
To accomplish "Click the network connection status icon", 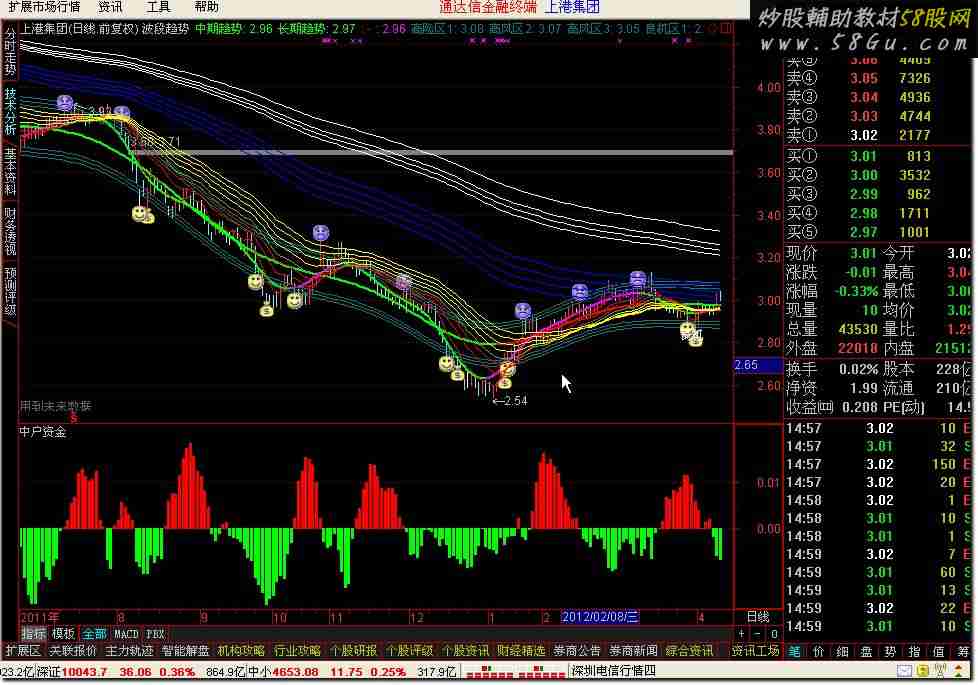I will (x=941, y=671).
